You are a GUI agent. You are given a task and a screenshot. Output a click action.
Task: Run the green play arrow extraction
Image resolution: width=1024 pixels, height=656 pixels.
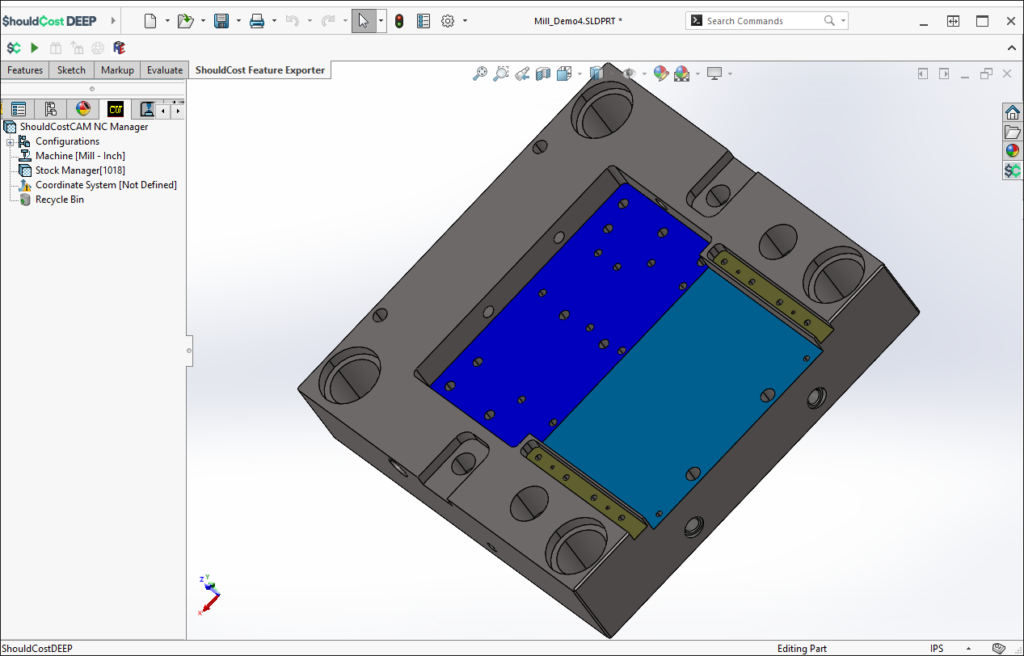[33, 48]
